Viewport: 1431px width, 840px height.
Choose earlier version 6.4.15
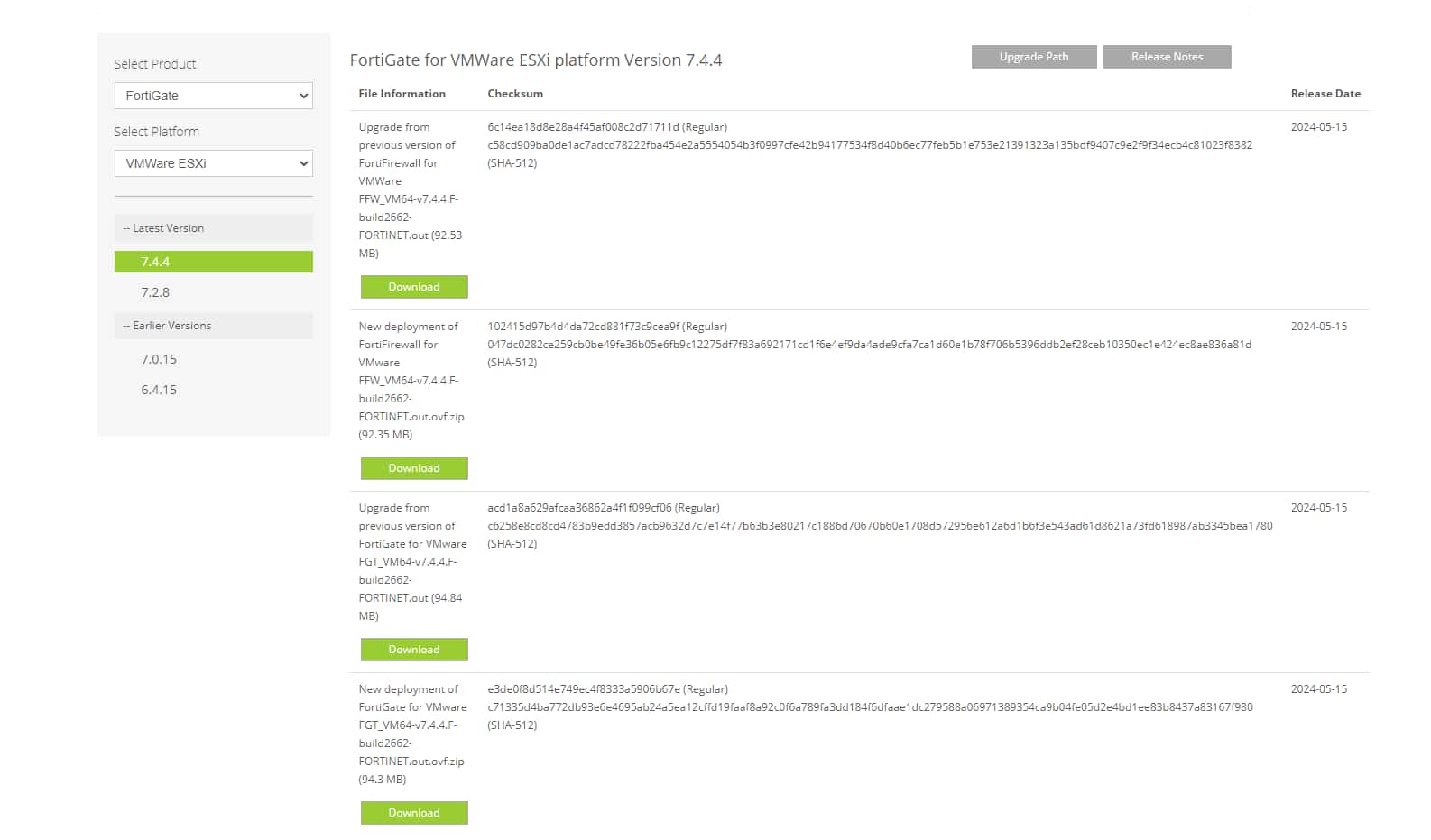point(159,390)
